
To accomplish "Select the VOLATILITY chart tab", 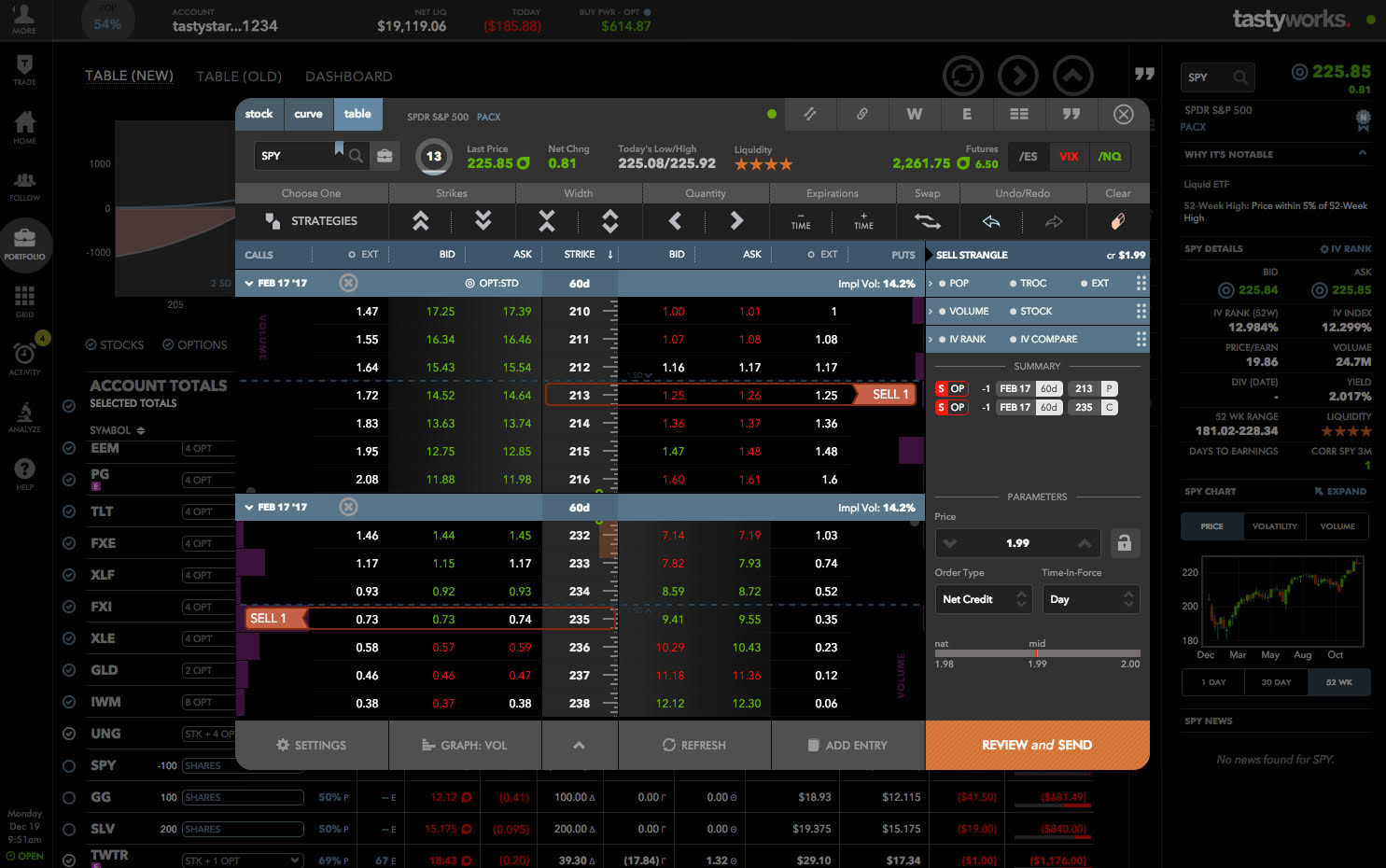I will 1274,526.
